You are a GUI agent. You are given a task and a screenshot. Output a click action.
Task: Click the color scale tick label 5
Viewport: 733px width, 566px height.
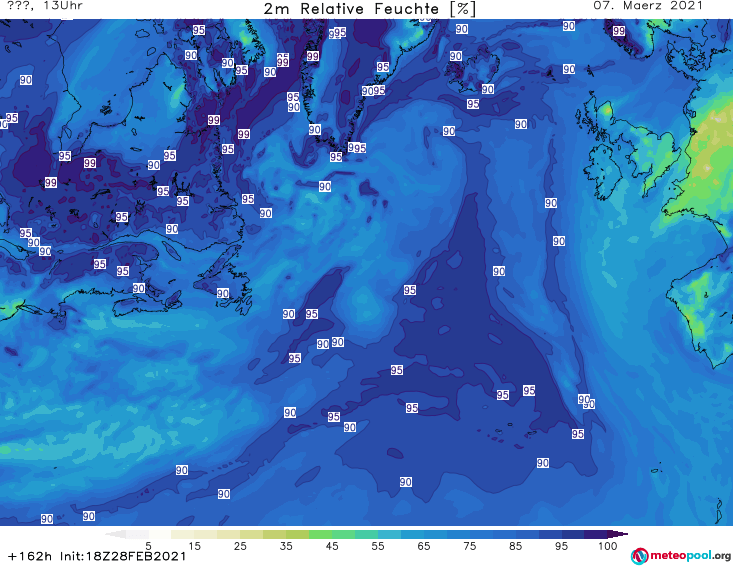coord(148,546)
